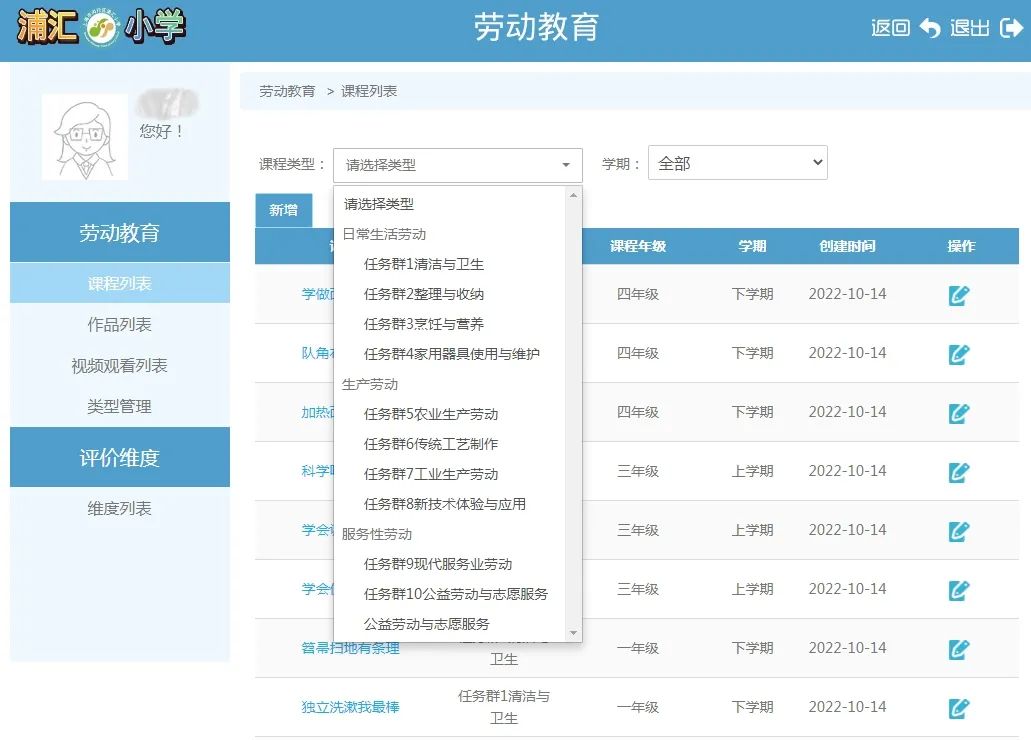Open the 学期 semester dropdown
Screen dimensions: 1031x740
click(737, 163)
